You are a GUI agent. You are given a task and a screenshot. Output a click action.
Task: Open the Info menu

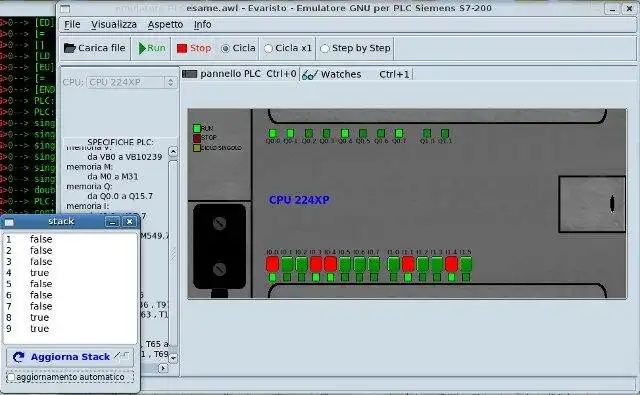click(202, 24)
